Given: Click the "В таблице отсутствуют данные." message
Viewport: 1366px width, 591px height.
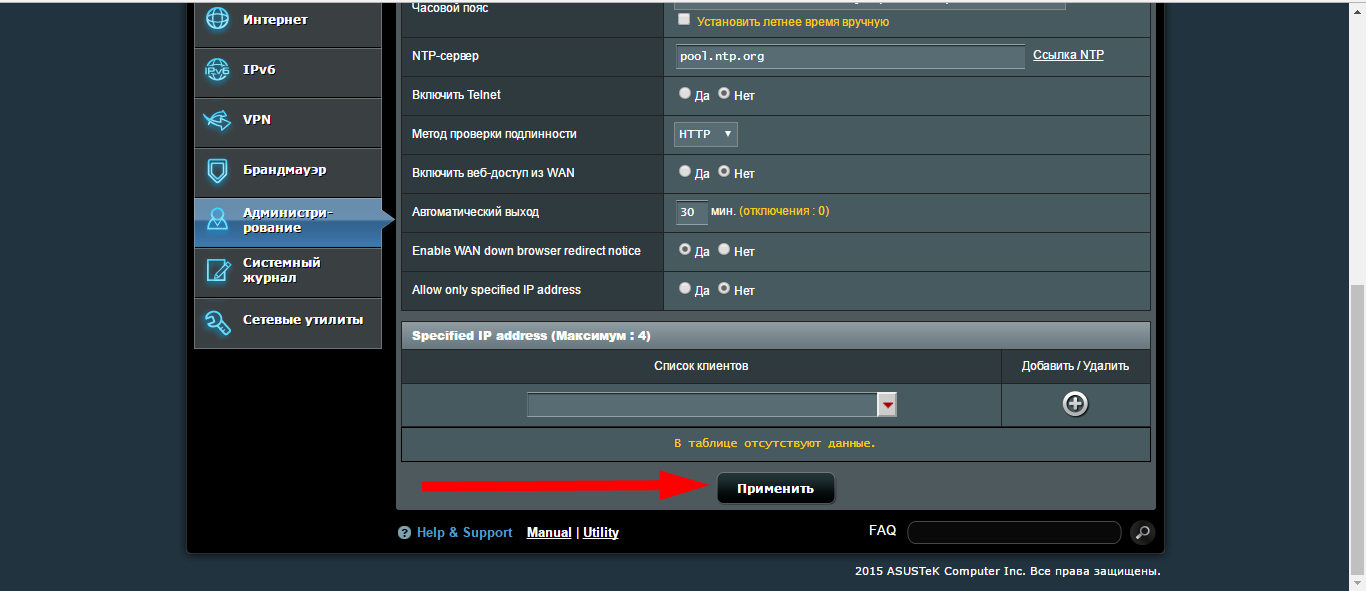Looking at the screenshot, I should point(775,442).
